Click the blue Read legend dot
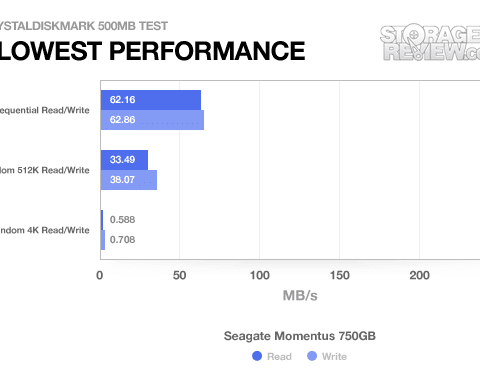480x380 pixels. pos(257,356)
